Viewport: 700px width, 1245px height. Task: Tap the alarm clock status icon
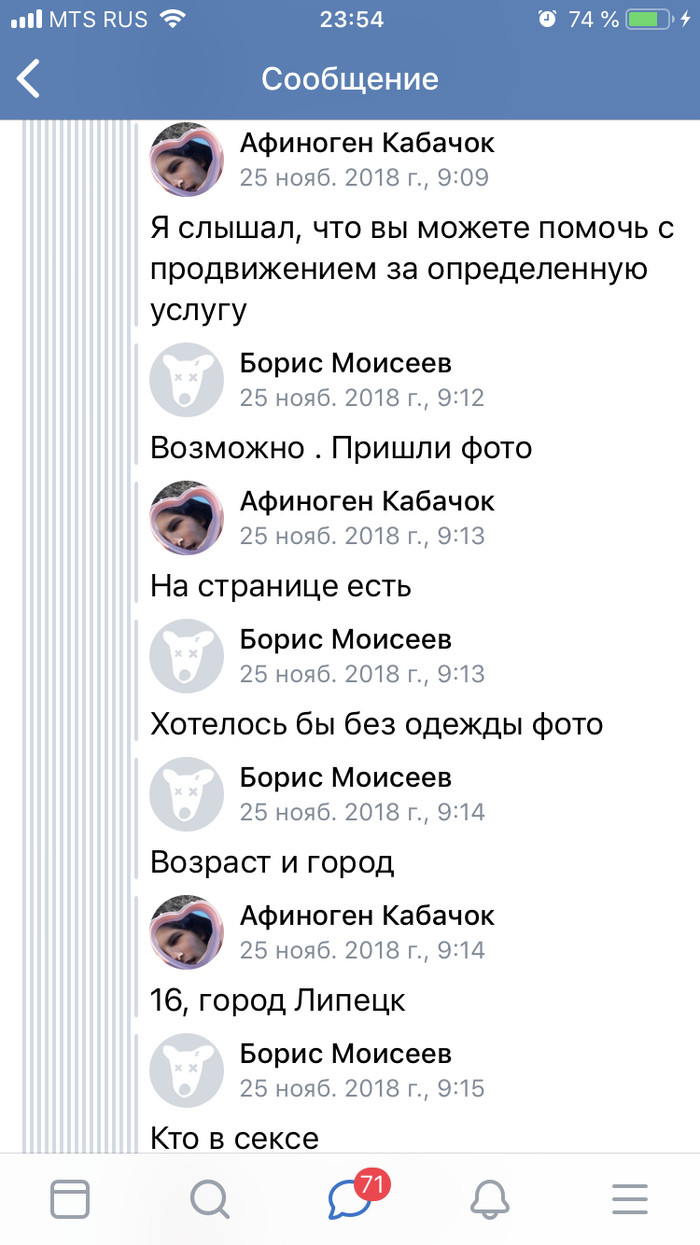(547, 19)
